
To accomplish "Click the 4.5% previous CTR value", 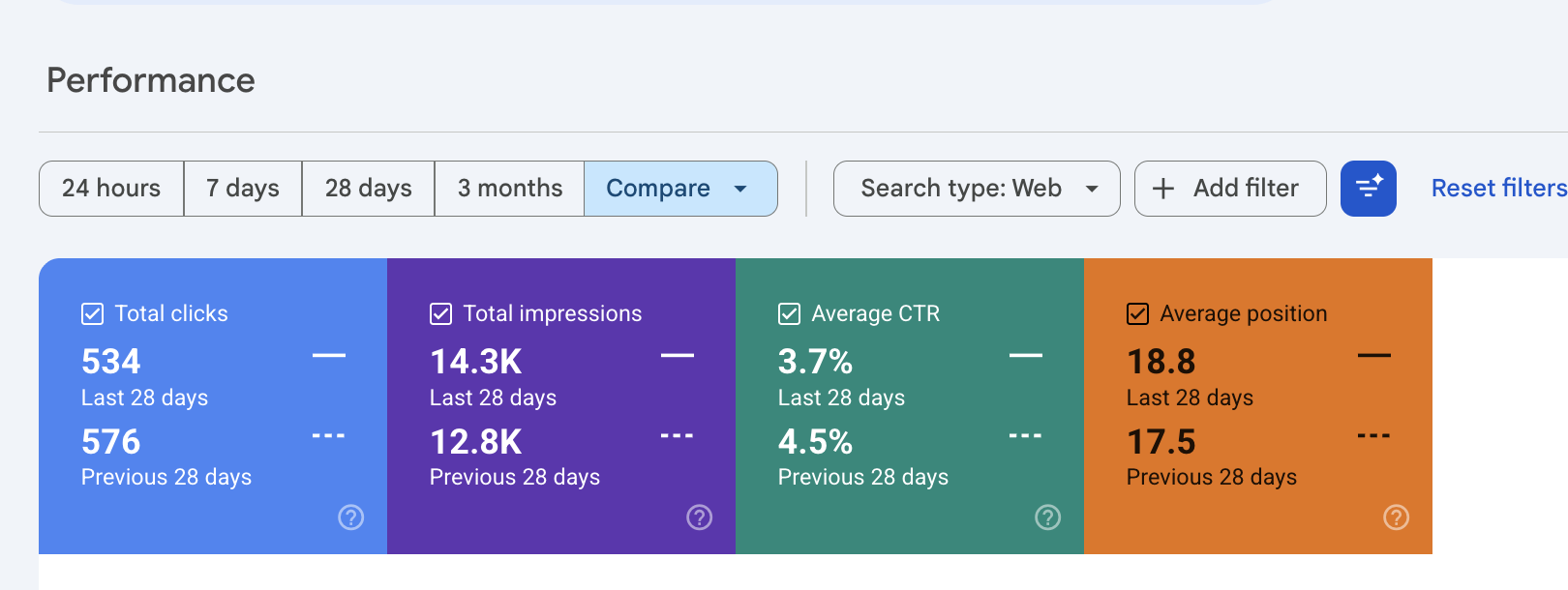I will click(816, 442).
